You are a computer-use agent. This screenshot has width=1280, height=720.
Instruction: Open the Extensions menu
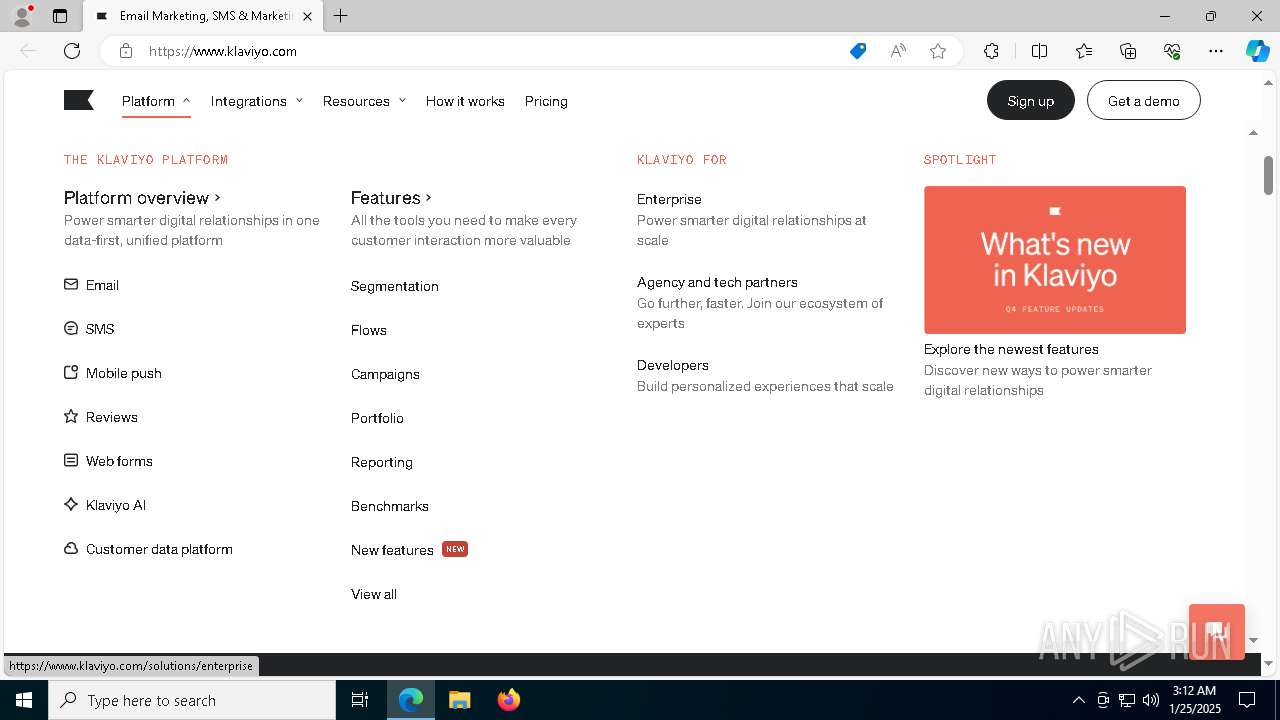coord(991,51)
